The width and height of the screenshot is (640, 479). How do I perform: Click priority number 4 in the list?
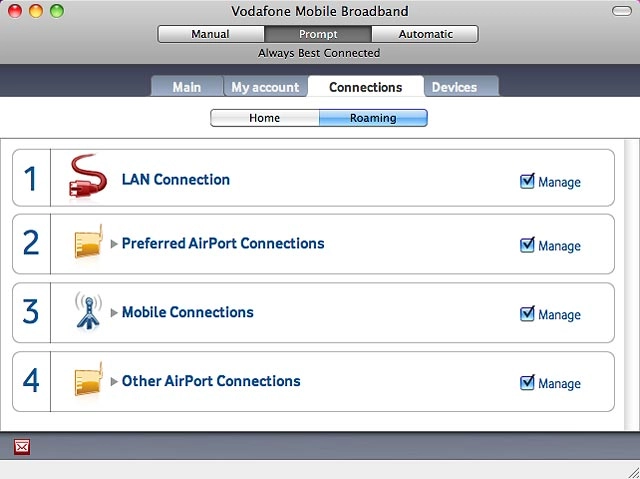click(31, 380)
